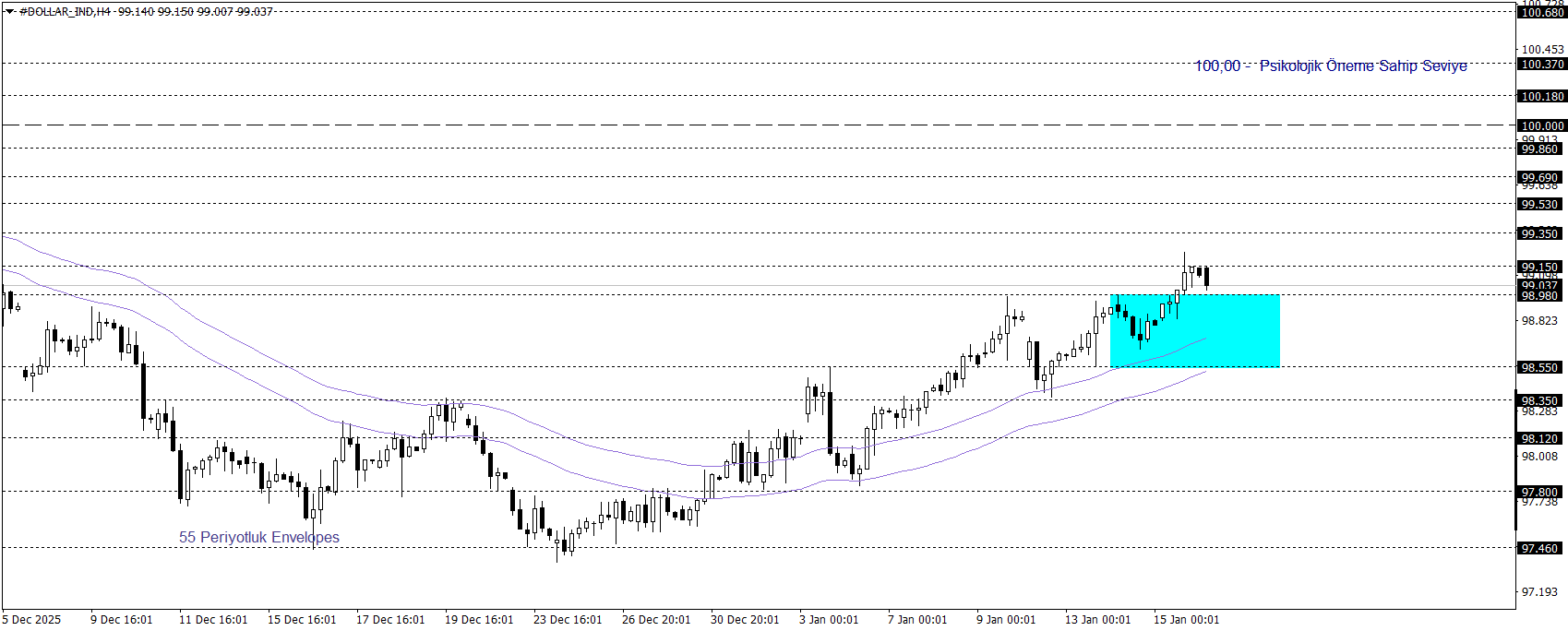Image resolution: width=1568 pixels, height=631 pixels.
Task: Click the 30 Dec 20:01 time label
Action: [x=745, y=619]
